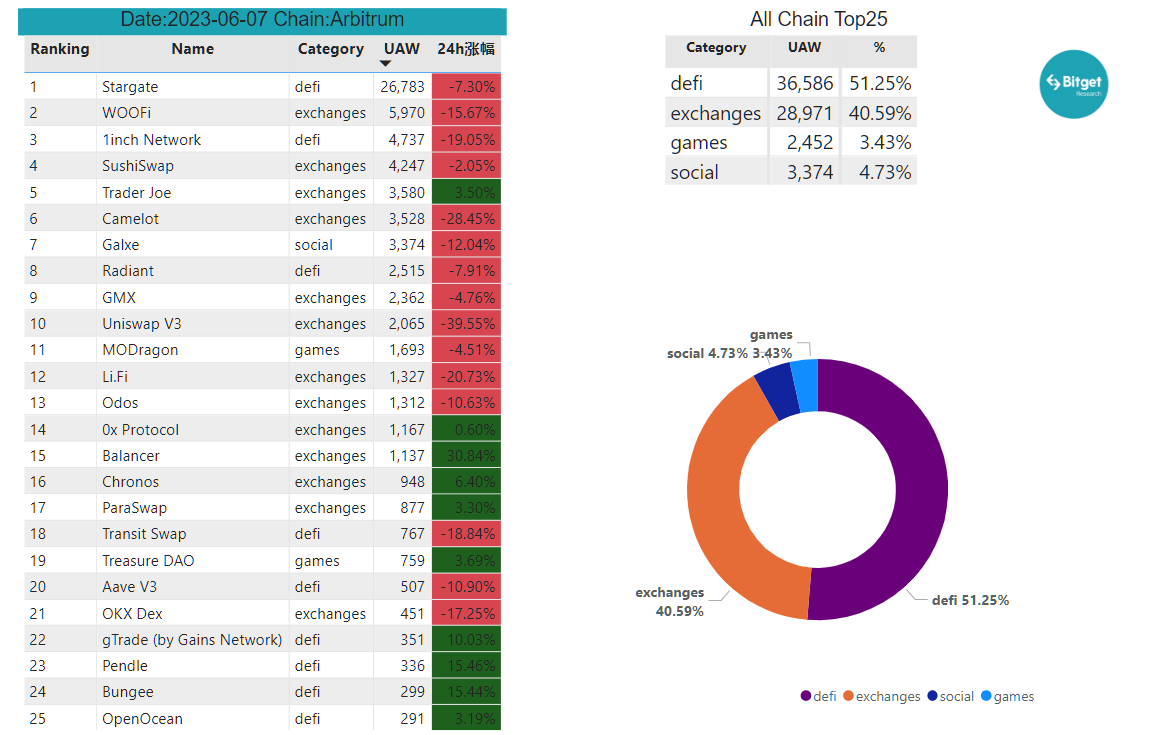This screenshot has height=735, width=1171.
Task: Select the Uniswap V3 row
Action: (x=263, y=324)
